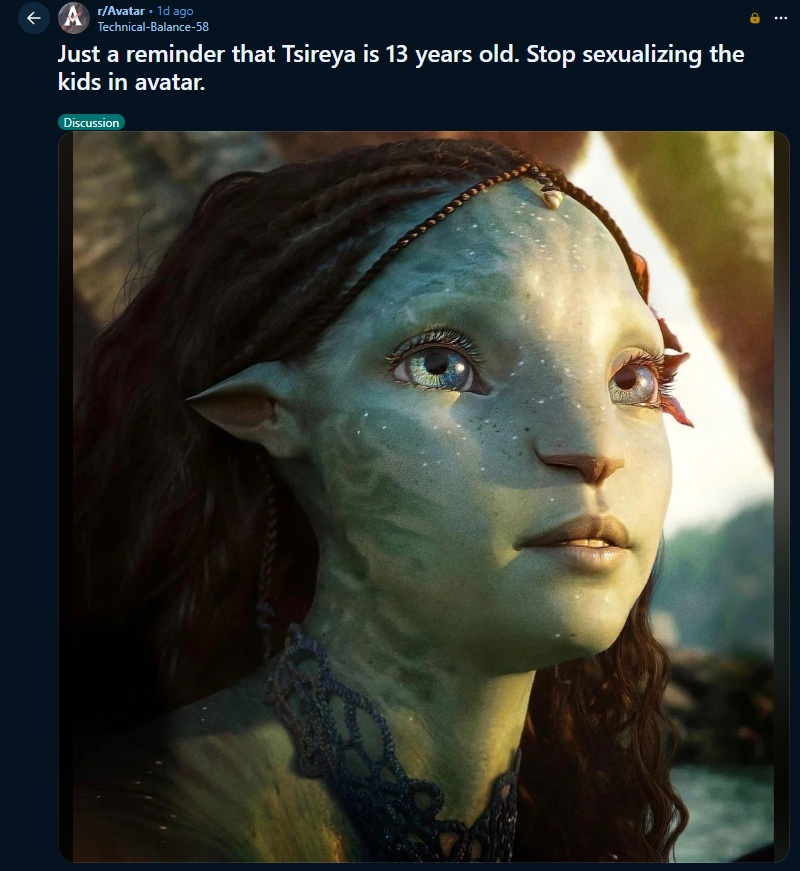800x871 pixels.
Task: Go back using the left arrow button
Action: coord(34,18)
